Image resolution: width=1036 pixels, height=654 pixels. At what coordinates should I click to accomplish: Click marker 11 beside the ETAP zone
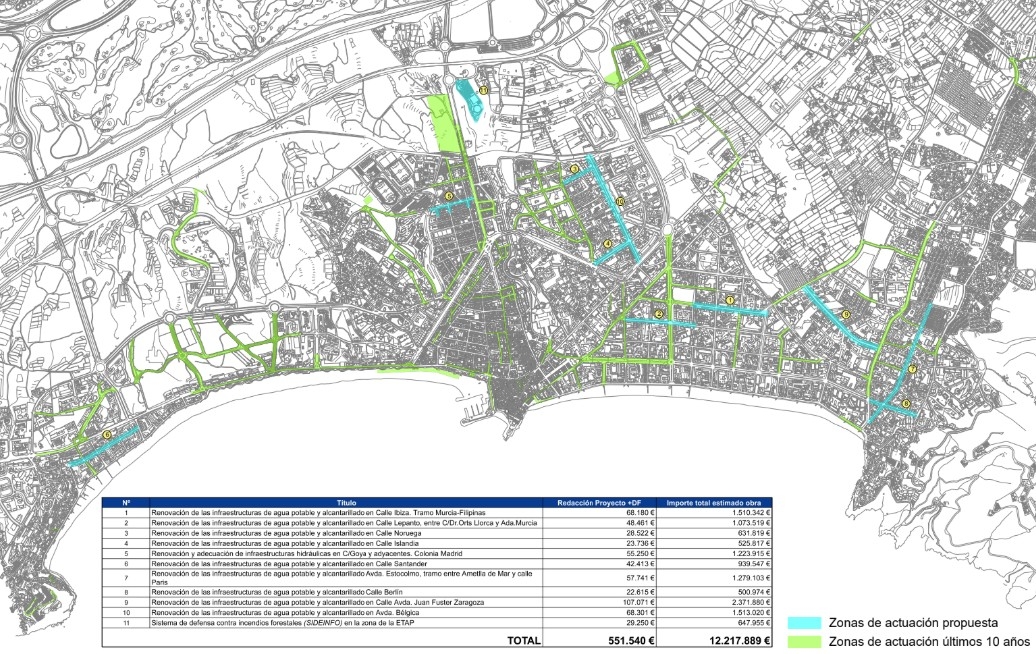[482, 90]
